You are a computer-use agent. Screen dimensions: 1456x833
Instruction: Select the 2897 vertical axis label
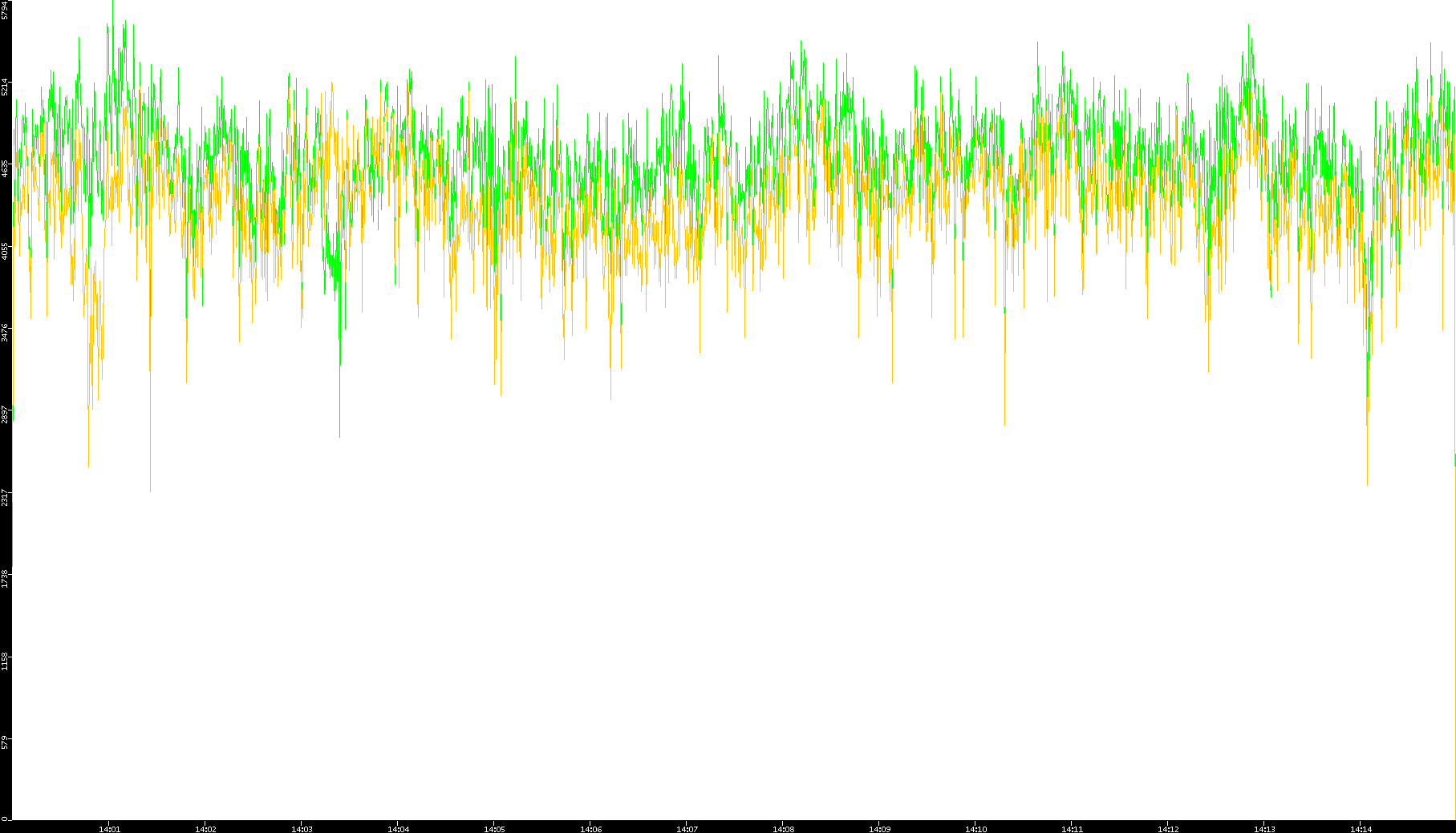point(5,414)
